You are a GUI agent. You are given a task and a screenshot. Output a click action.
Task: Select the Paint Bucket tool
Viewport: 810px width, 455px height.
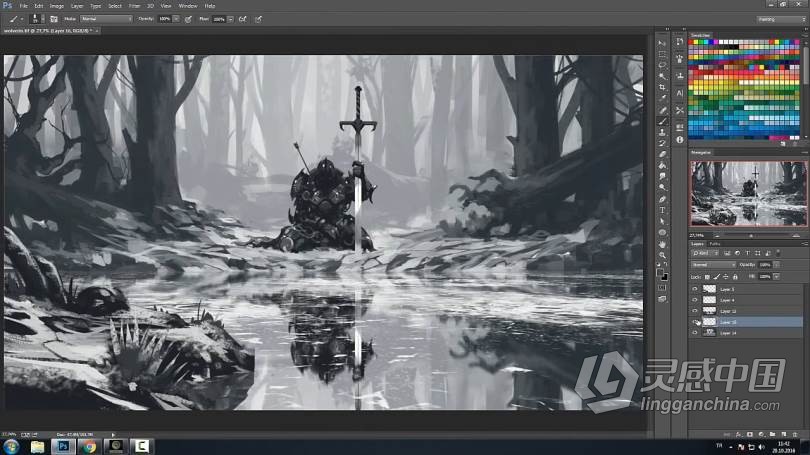click(x=662, y=165)
